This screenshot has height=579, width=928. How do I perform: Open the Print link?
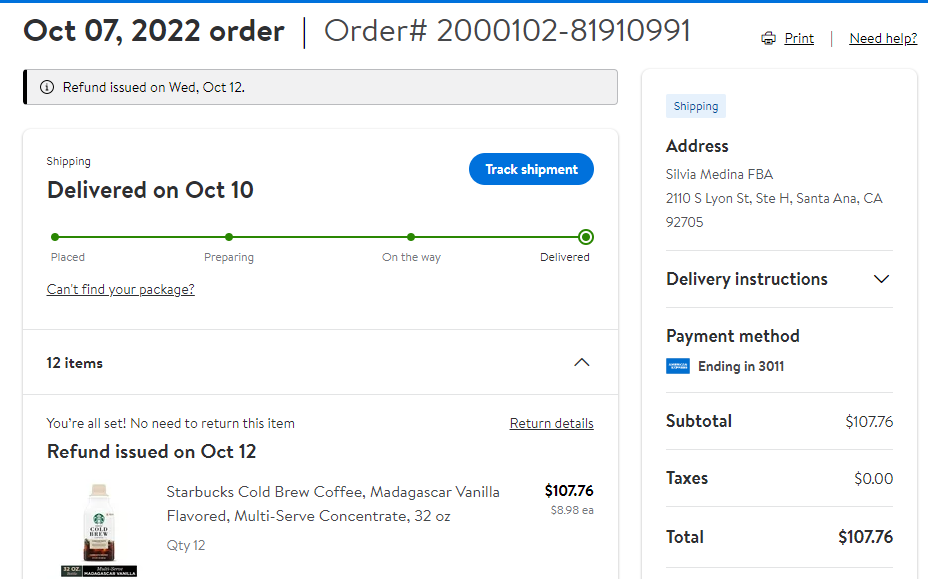point(799,38)
